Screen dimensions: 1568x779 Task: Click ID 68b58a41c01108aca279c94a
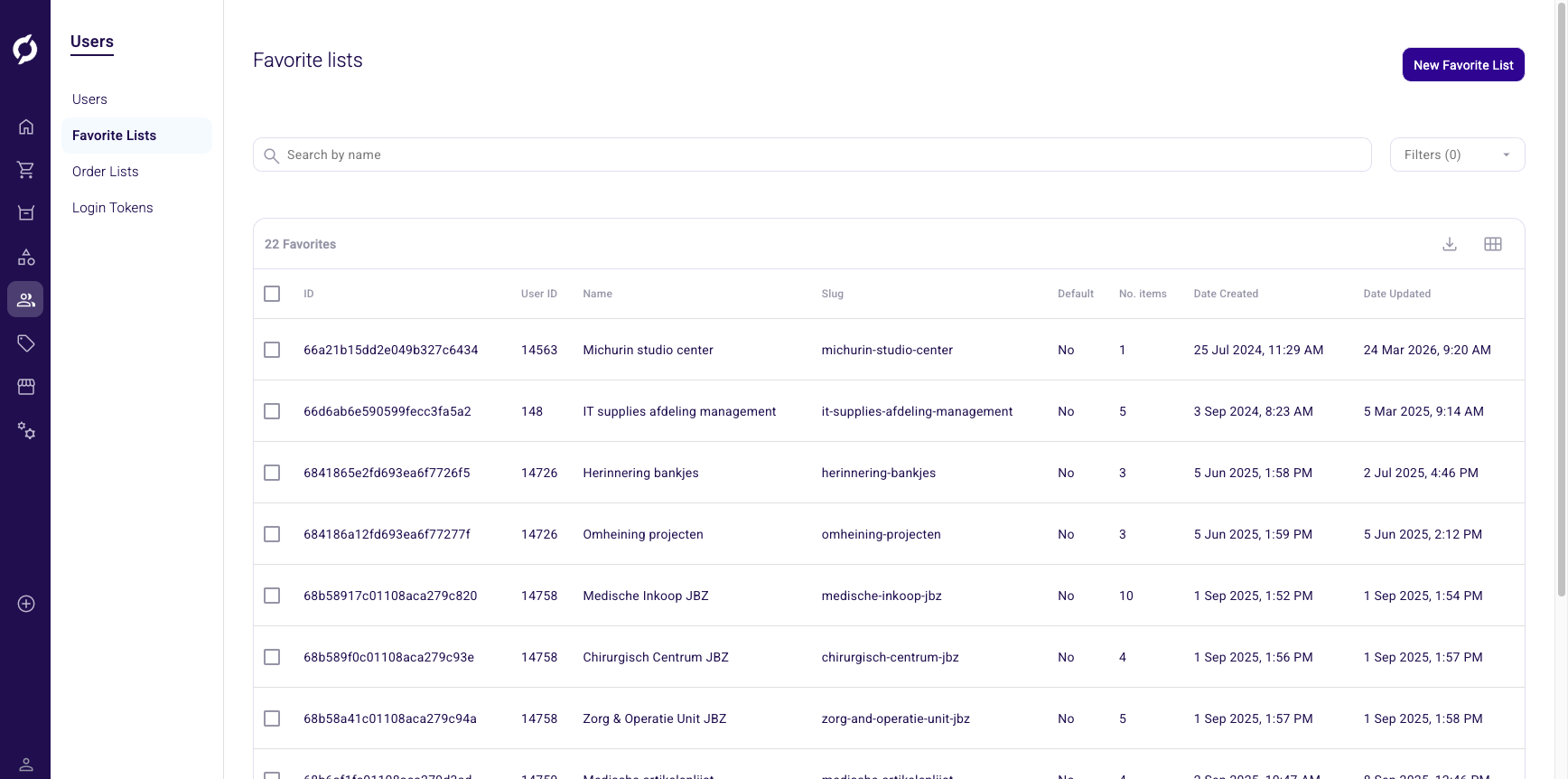[390, 718]
